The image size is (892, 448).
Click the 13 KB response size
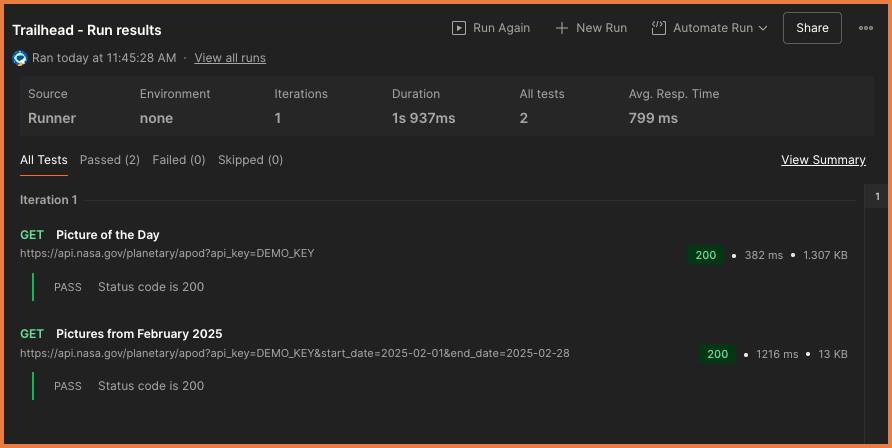pos(833,354)
